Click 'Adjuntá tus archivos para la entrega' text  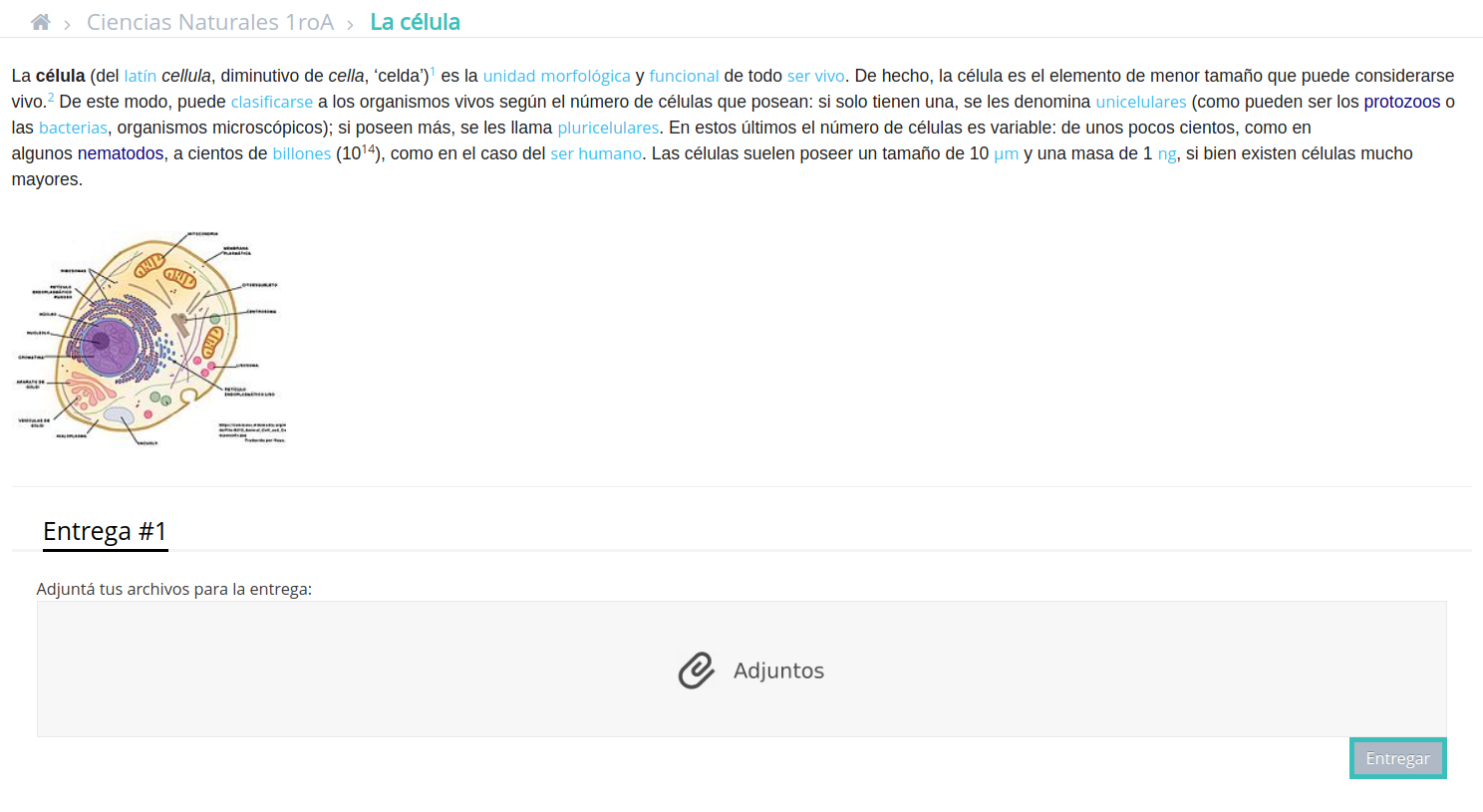[x=174, y=589]
